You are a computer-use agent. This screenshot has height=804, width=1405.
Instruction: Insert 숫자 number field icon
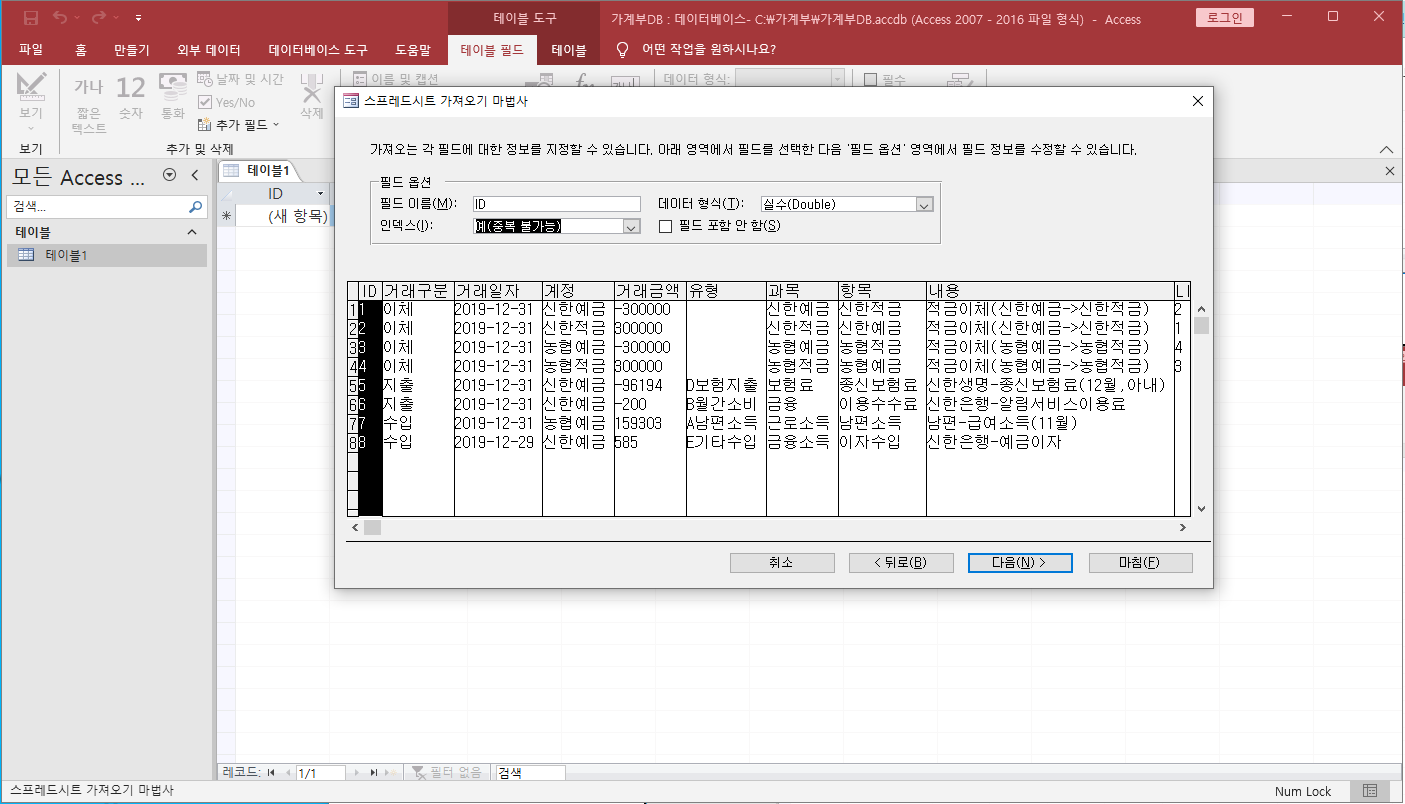[131, 98]
